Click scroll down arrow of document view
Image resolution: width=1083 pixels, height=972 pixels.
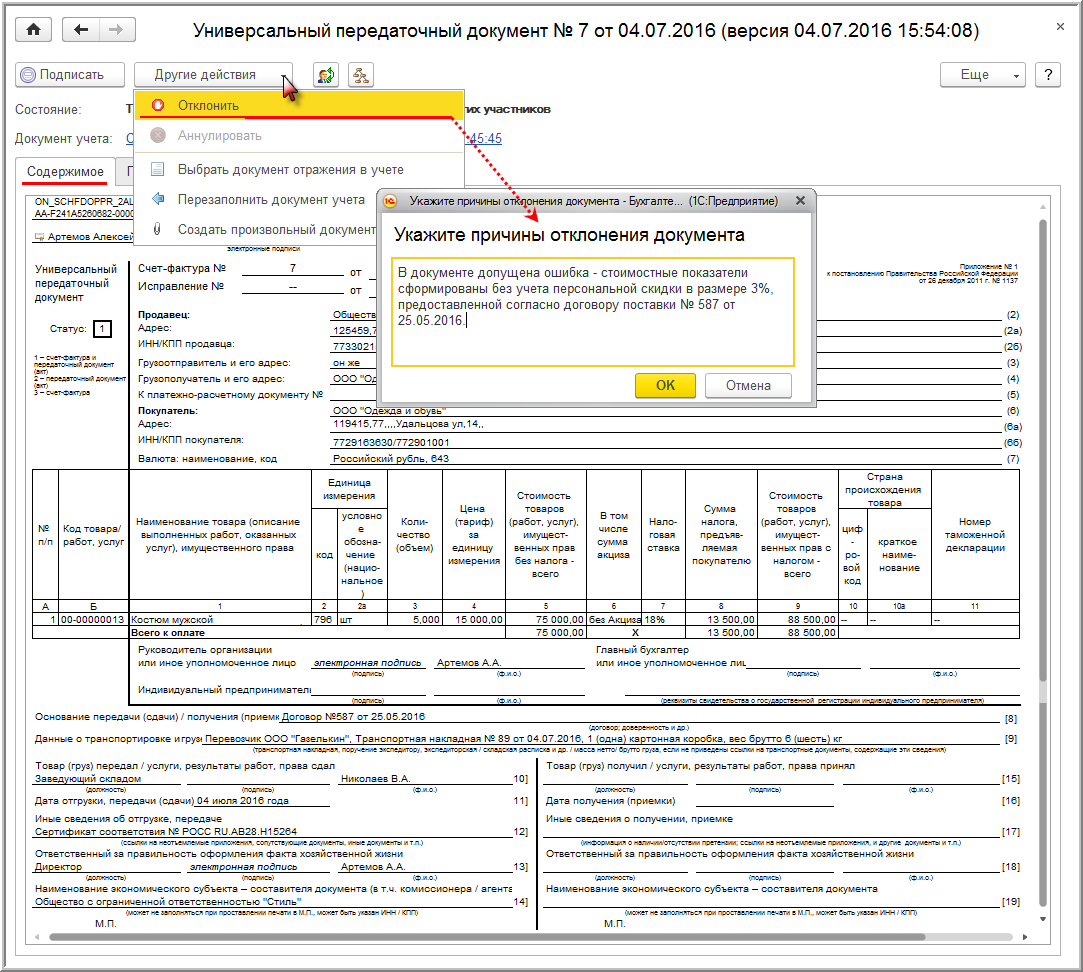click(x=1043, y=919)
